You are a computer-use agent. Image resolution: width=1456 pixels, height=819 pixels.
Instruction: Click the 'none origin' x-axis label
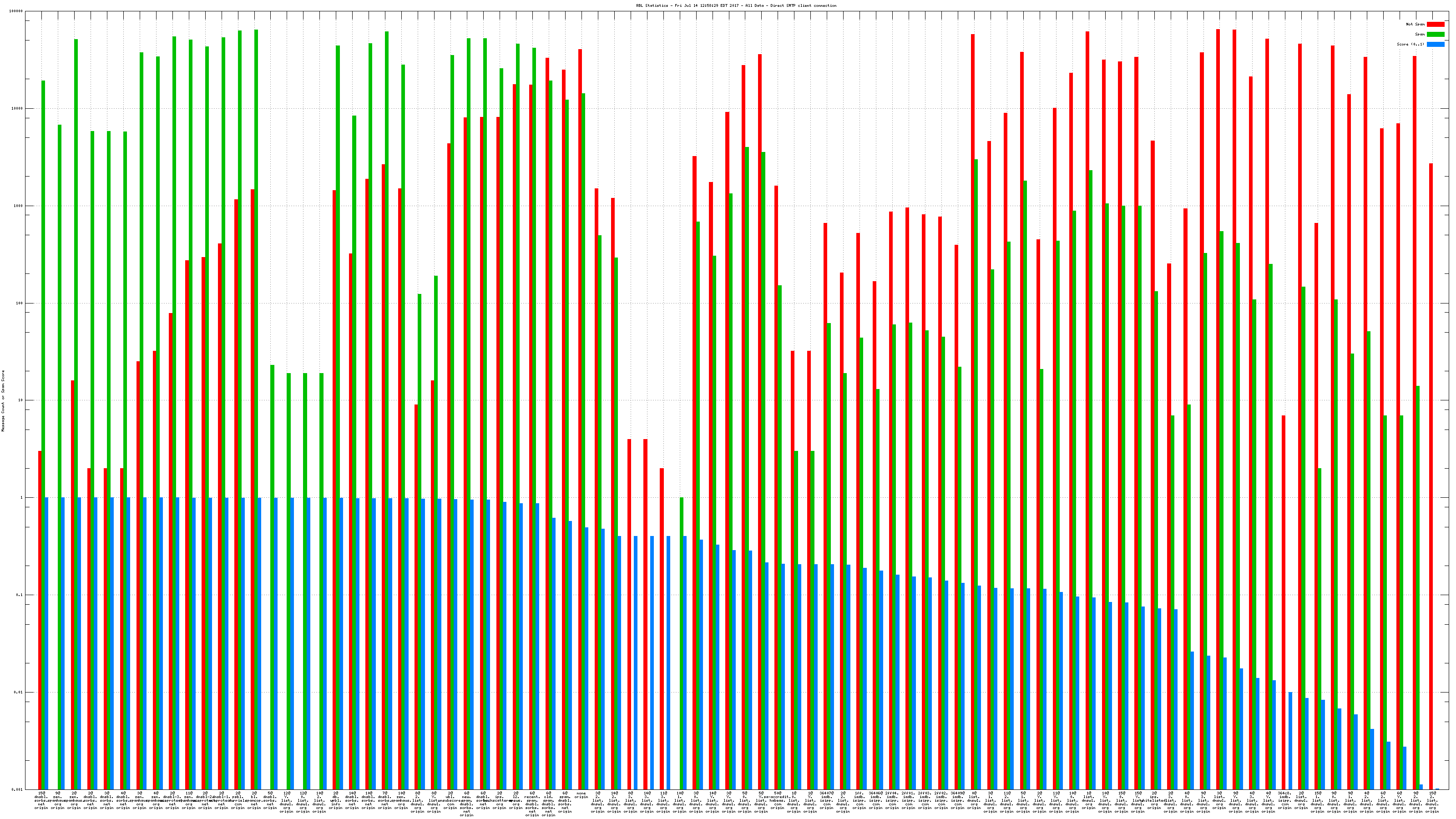581,795
